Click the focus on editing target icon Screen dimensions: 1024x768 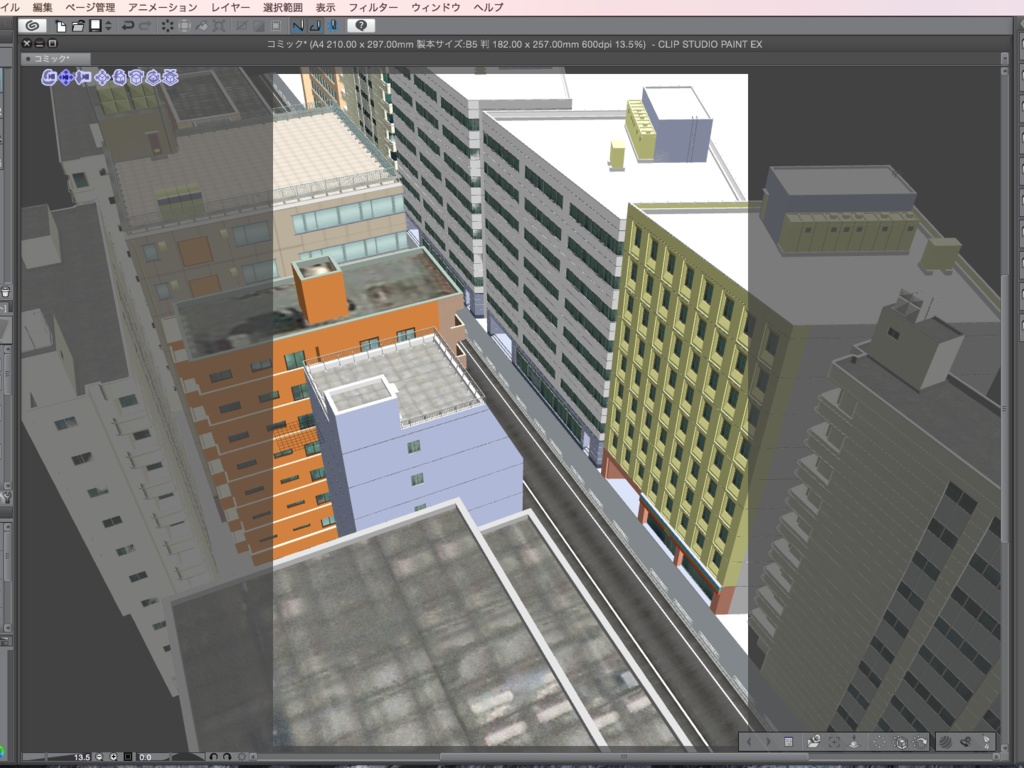(x=834, y=742)
